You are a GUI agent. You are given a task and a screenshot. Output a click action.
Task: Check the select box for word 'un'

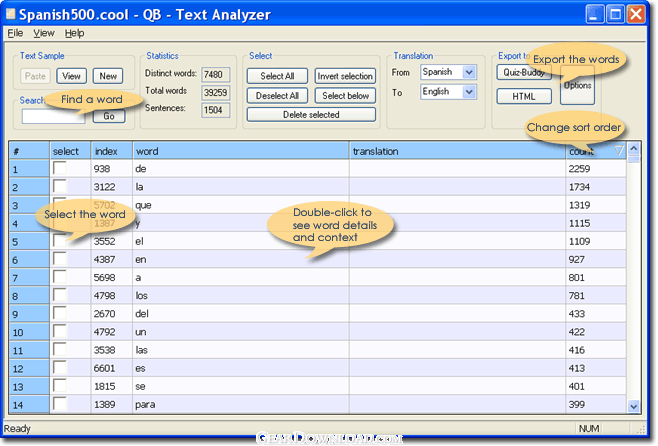click(x=60, y=331)
